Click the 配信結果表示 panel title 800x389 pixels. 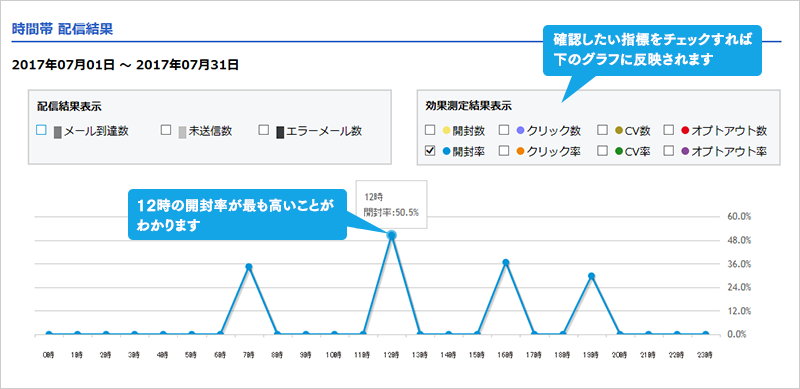coord(68,106)
